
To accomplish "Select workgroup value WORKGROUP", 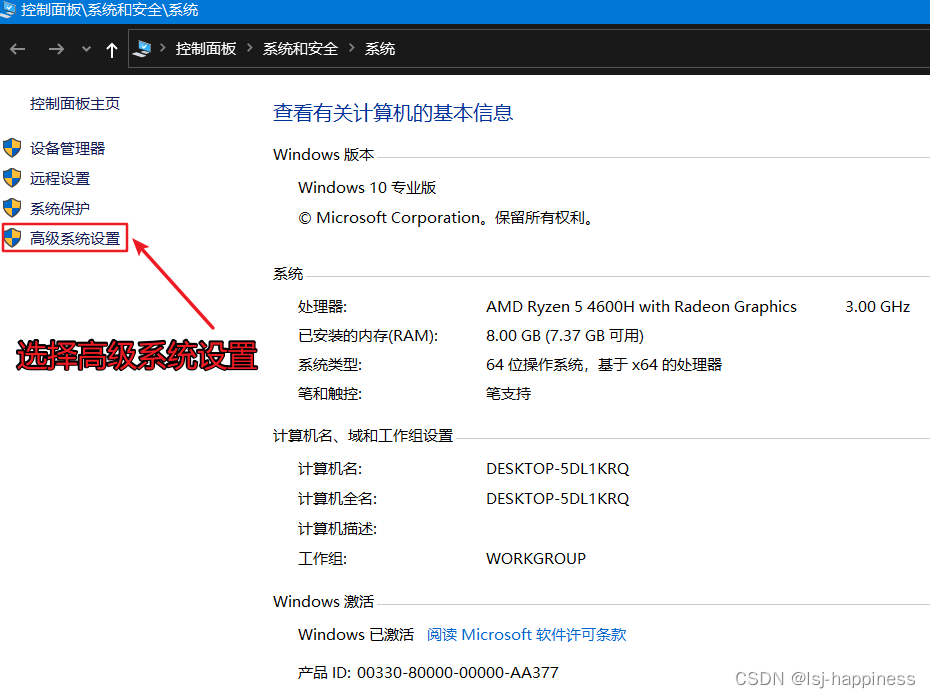I will coord(536,559).
